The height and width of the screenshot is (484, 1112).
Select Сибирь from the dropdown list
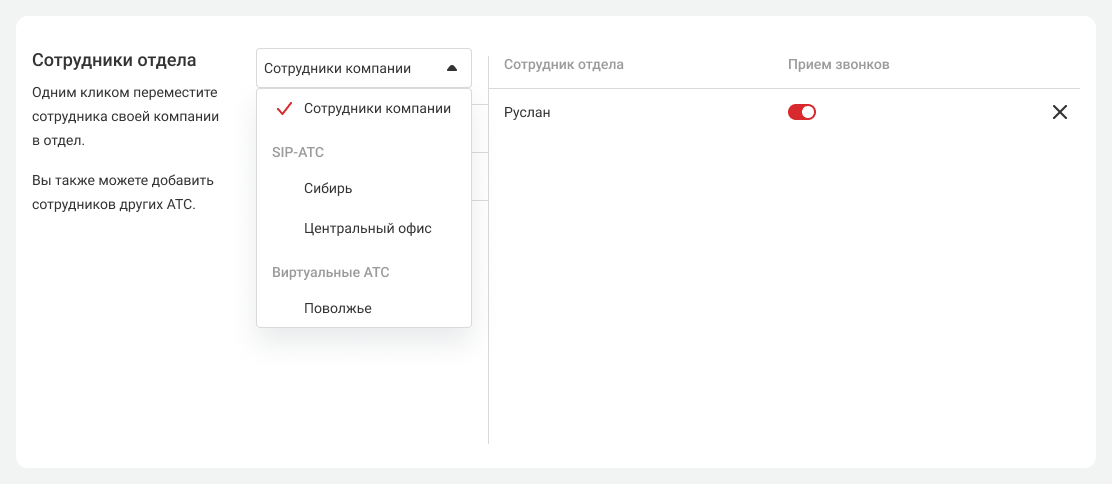328,188
